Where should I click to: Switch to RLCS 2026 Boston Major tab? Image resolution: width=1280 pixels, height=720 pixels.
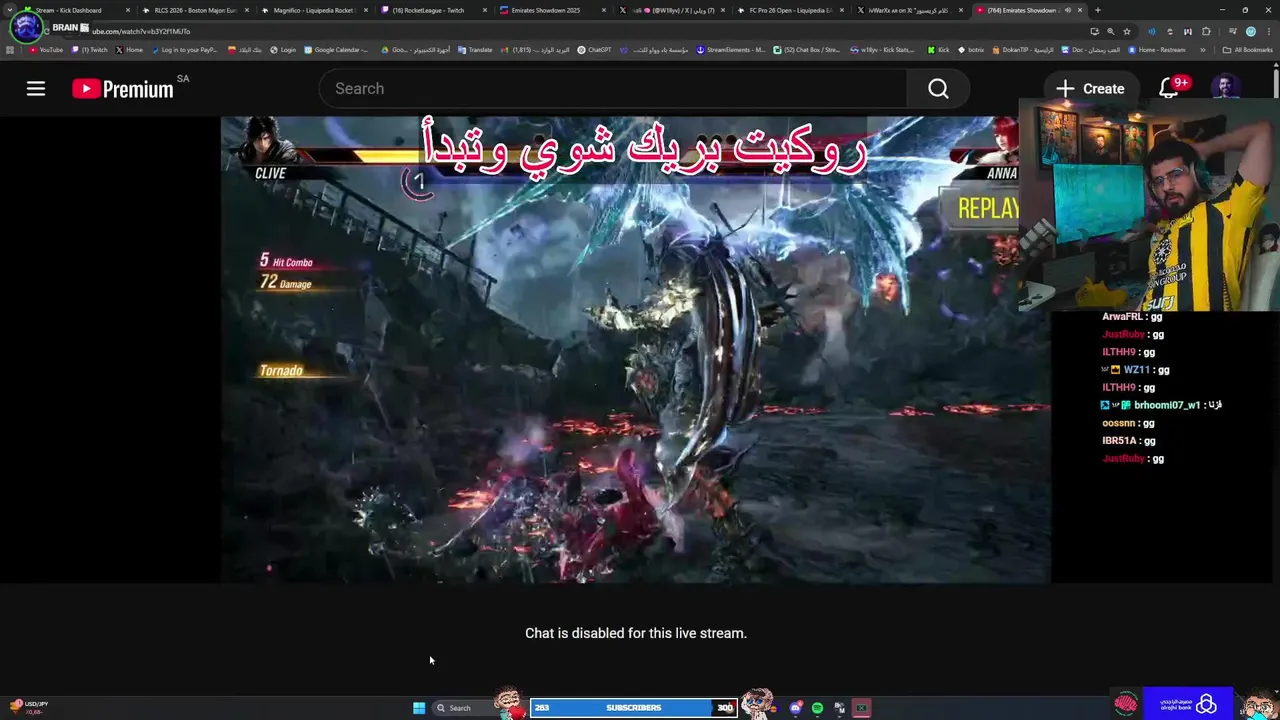point(194,10)
